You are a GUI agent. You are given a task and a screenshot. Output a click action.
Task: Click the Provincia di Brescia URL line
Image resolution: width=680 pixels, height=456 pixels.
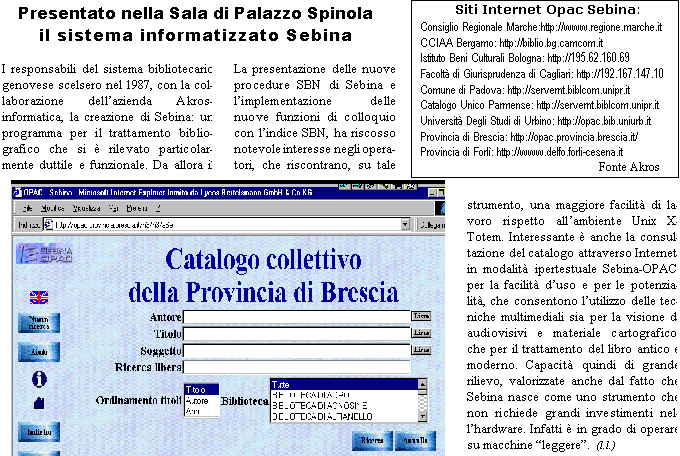529,137
